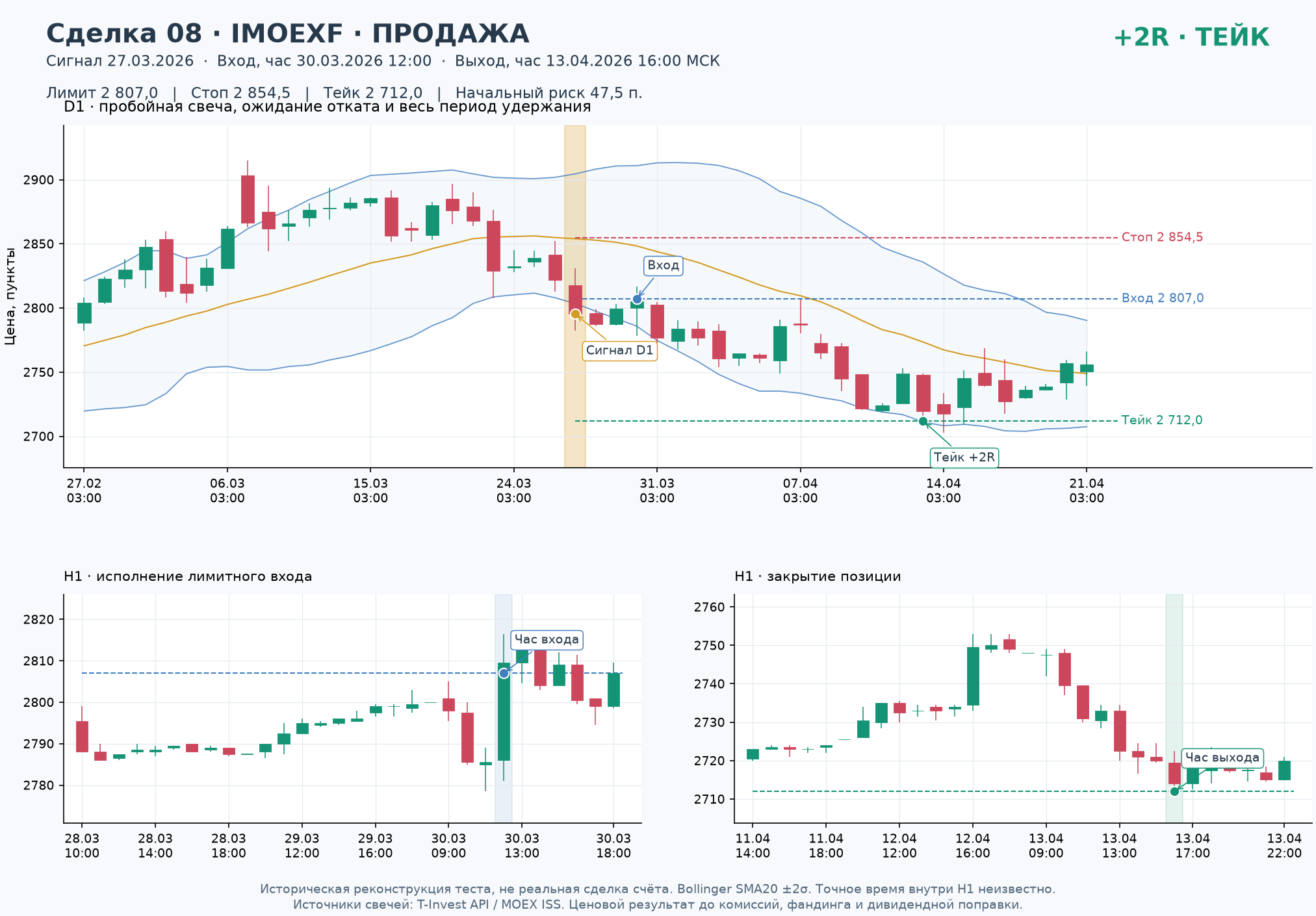Click the 'Тейк 2 712,0' line label

point(1162,420)
